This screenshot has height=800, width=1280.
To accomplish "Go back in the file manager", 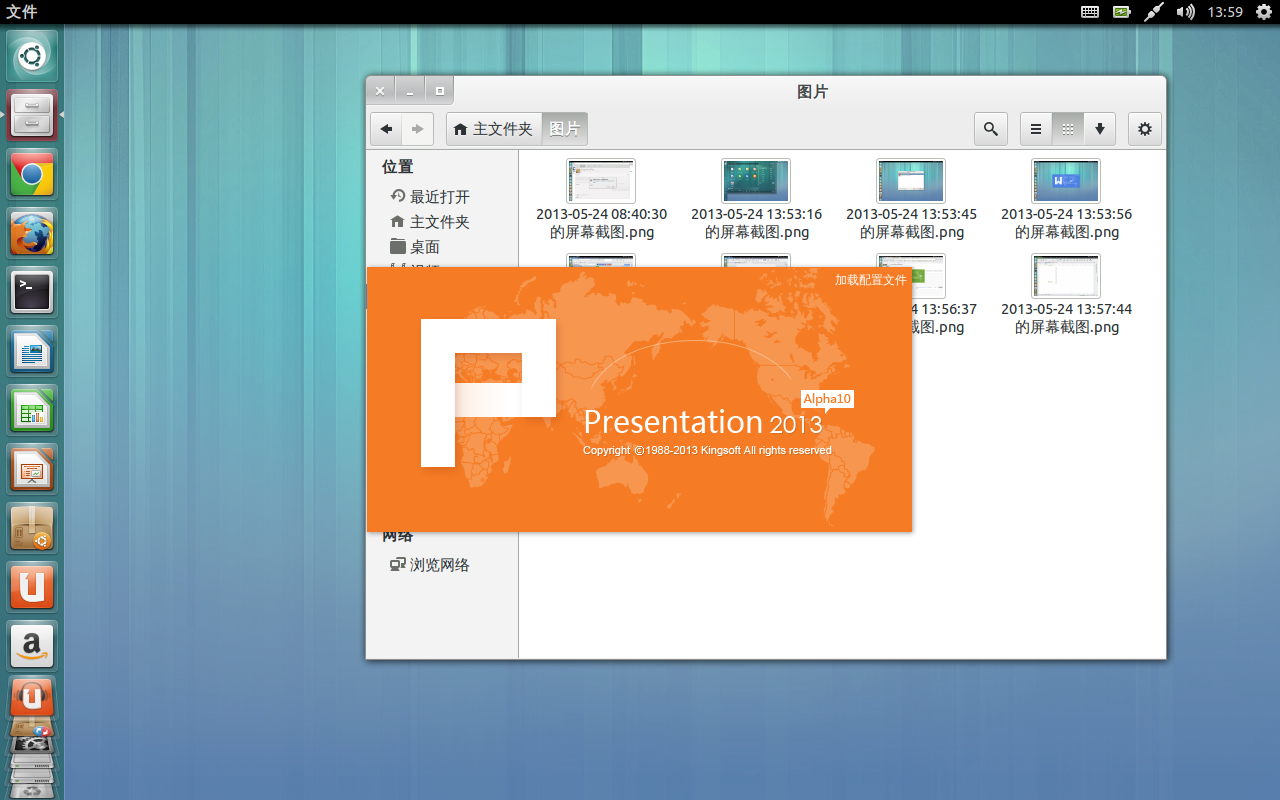I will [386, 129].
